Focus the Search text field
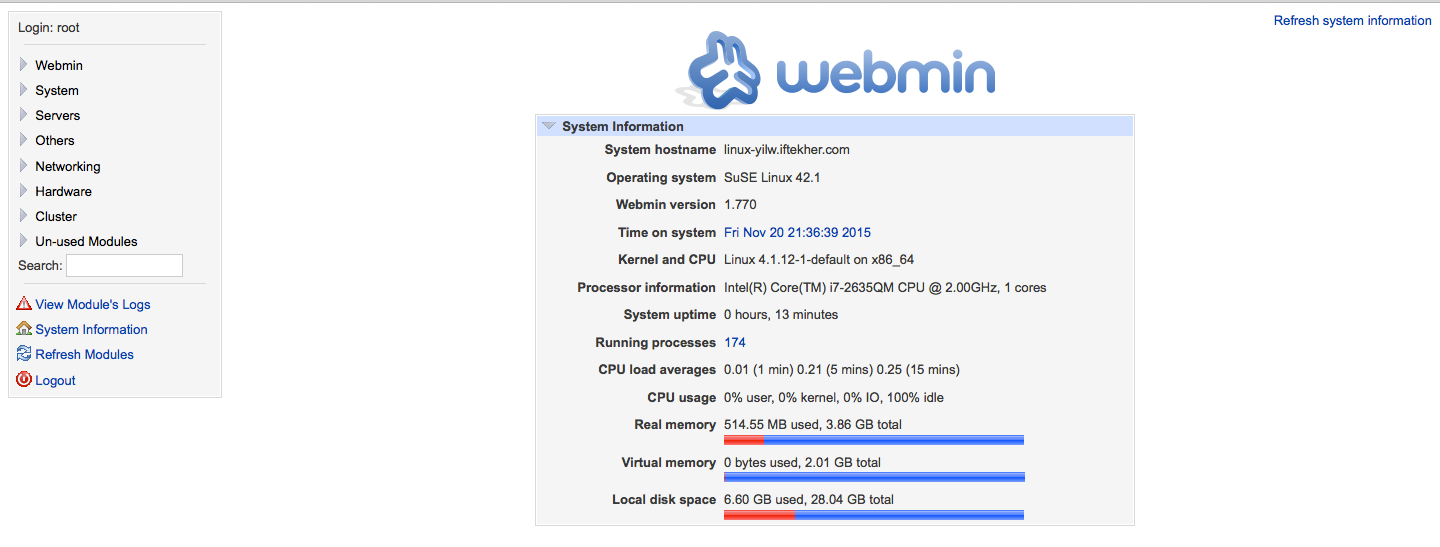Screen dimensions: 1440x547 [x=124, y=265]
